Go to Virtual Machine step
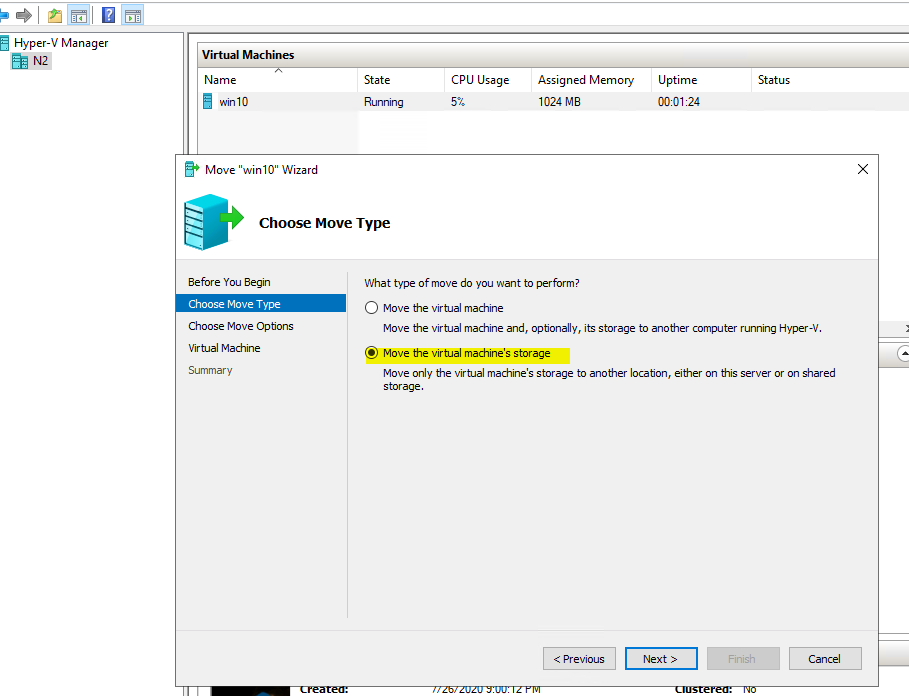Screen dimensions: 909x696 click(x=224, y=348)
